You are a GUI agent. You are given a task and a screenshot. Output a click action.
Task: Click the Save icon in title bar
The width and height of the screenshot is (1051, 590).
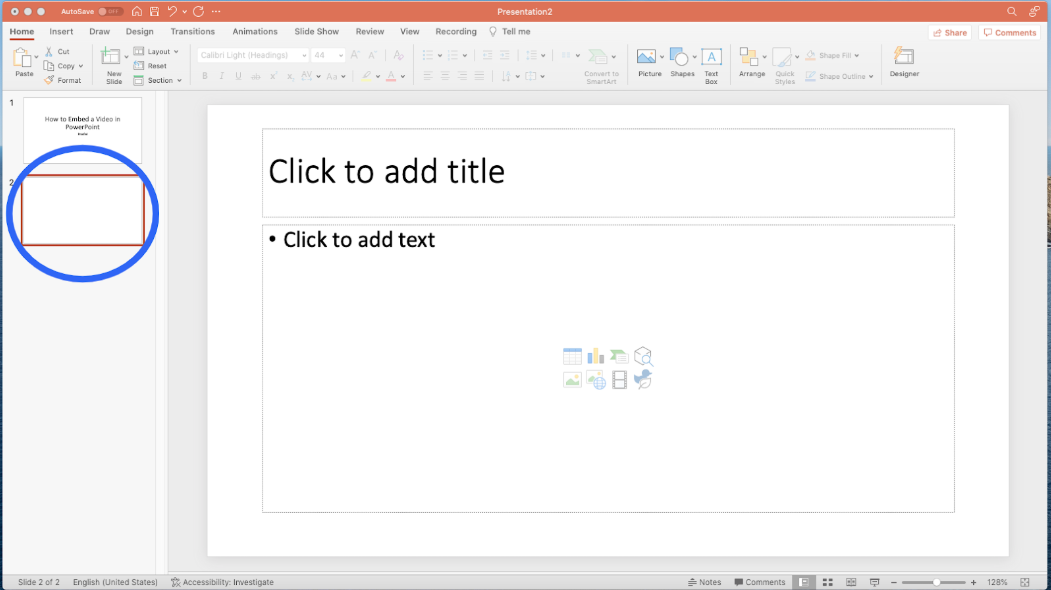pyautogui.click(x=154, y=11)
